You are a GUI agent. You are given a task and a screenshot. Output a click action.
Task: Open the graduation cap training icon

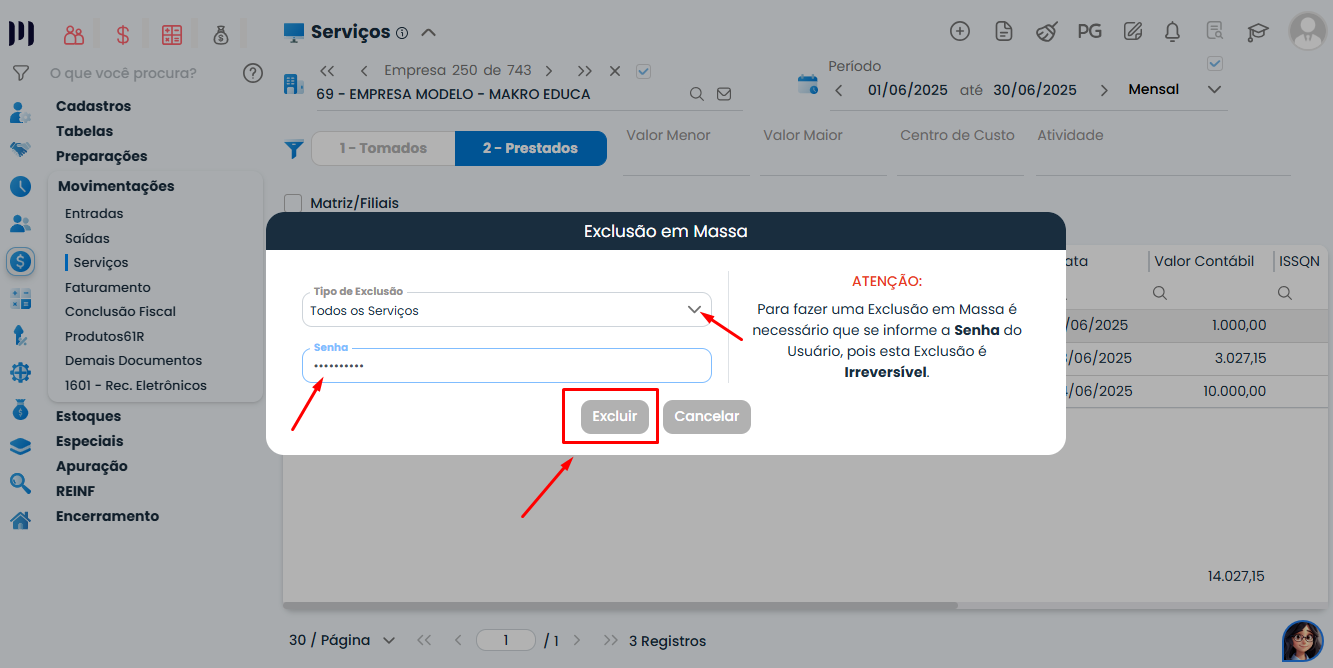point(1257,31)
